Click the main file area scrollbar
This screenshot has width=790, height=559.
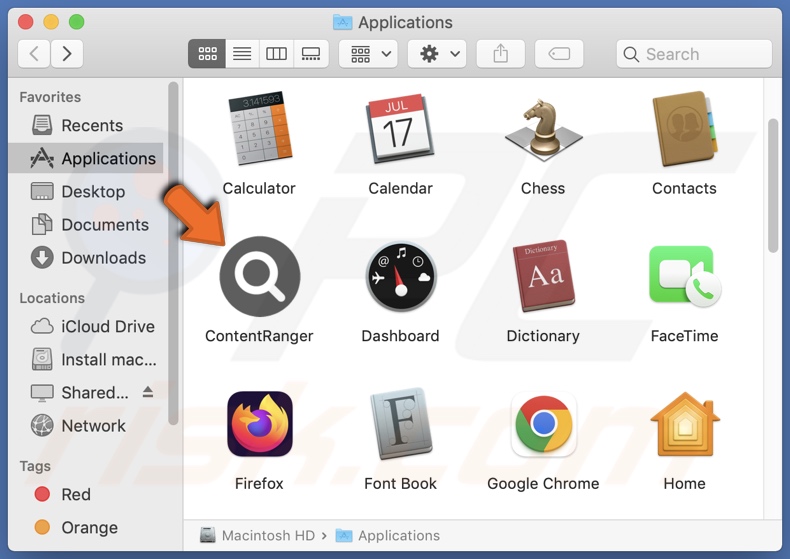pos(773,185)
